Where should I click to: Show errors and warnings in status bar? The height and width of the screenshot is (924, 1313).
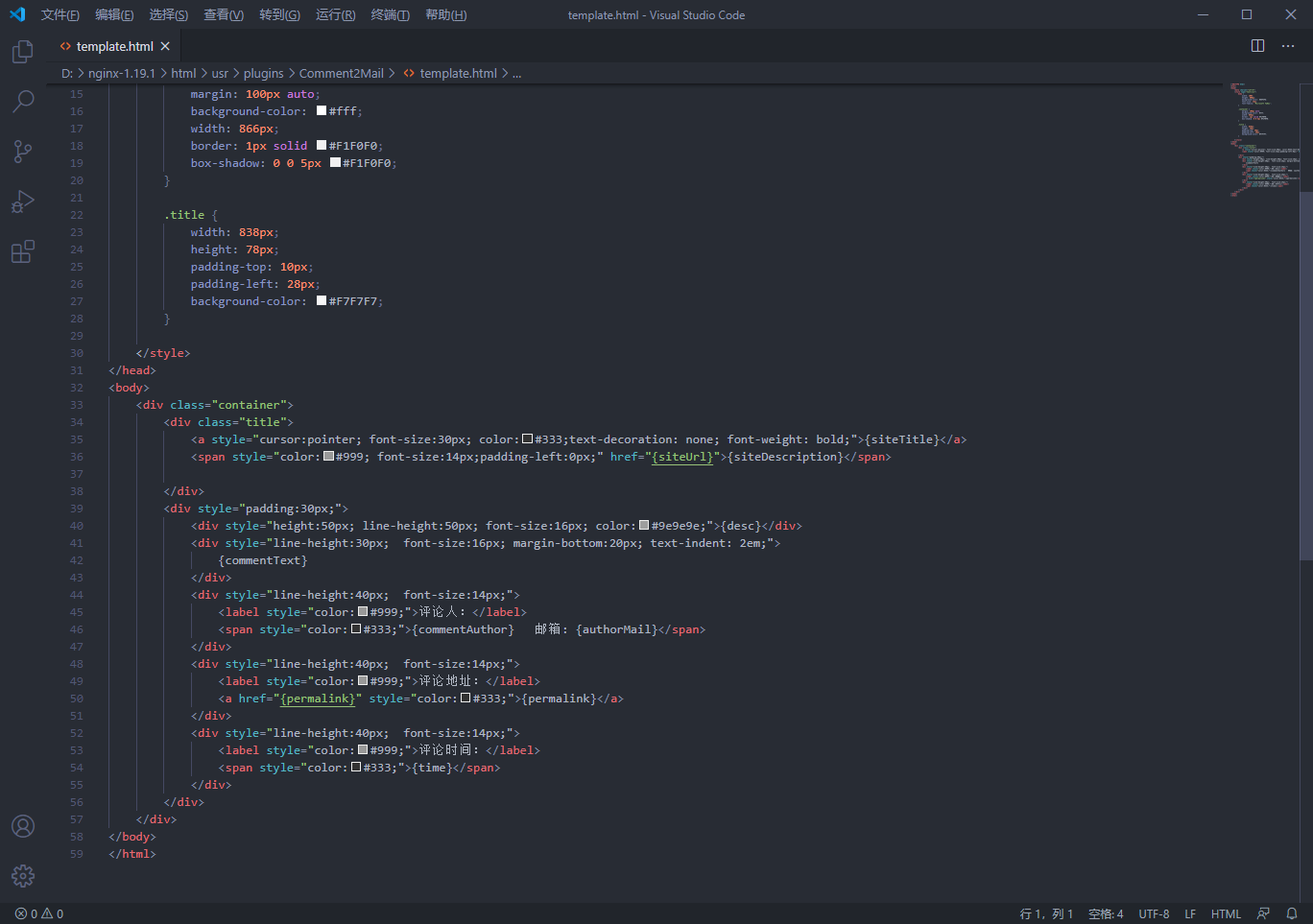coord(39,913)
